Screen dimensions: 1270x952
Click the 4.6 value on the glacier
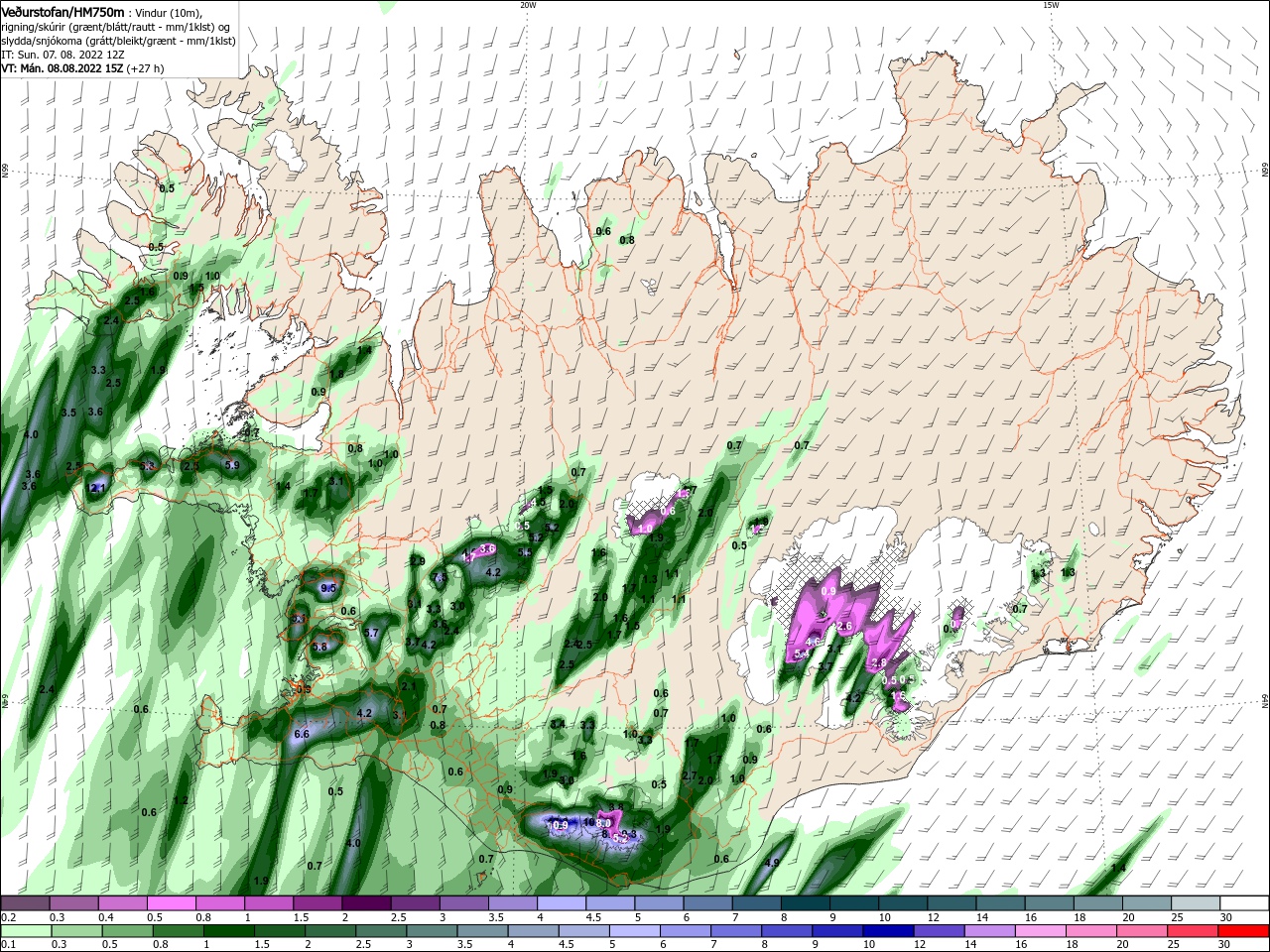pyautogui.click(x=813, y=642)
